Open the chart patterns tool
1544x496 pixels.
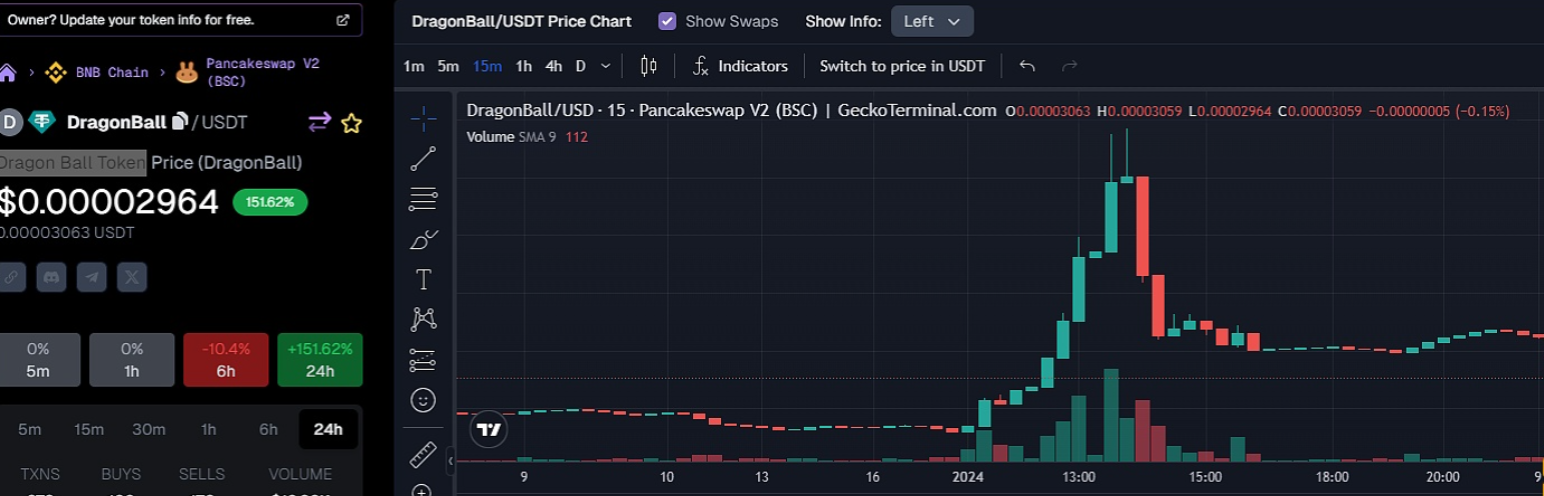(x=423, y=319)
